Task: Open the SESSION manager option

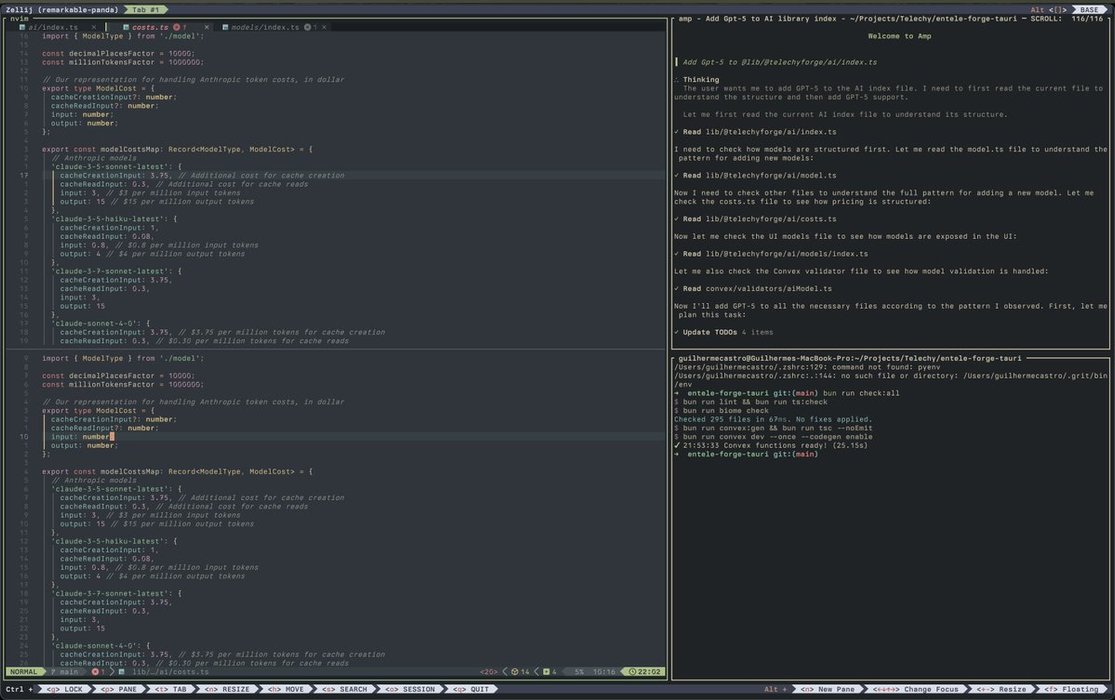Action: tap(410, 689)
